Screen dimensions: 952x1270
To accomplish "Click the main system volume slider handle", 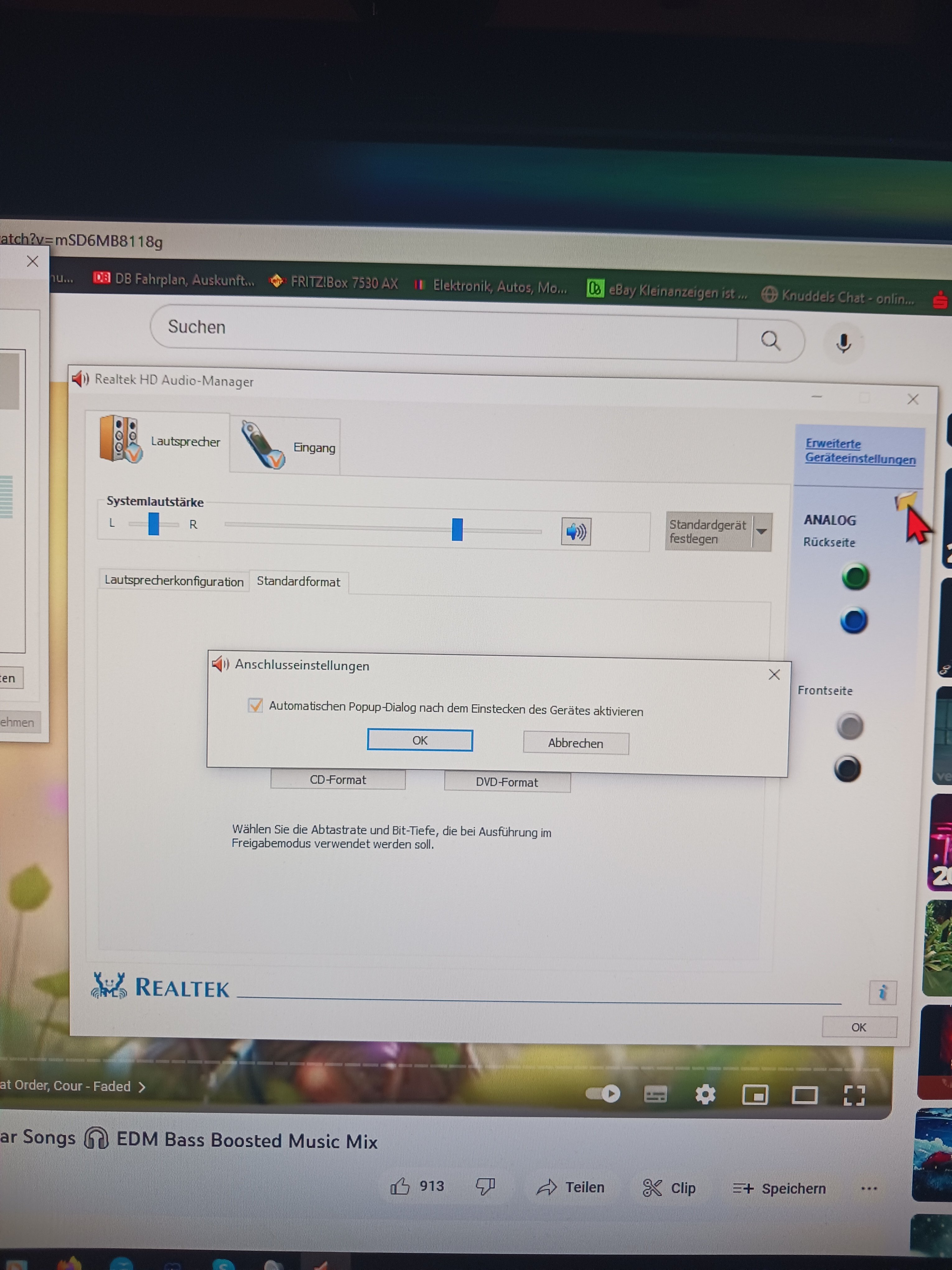I will (457, 529).
